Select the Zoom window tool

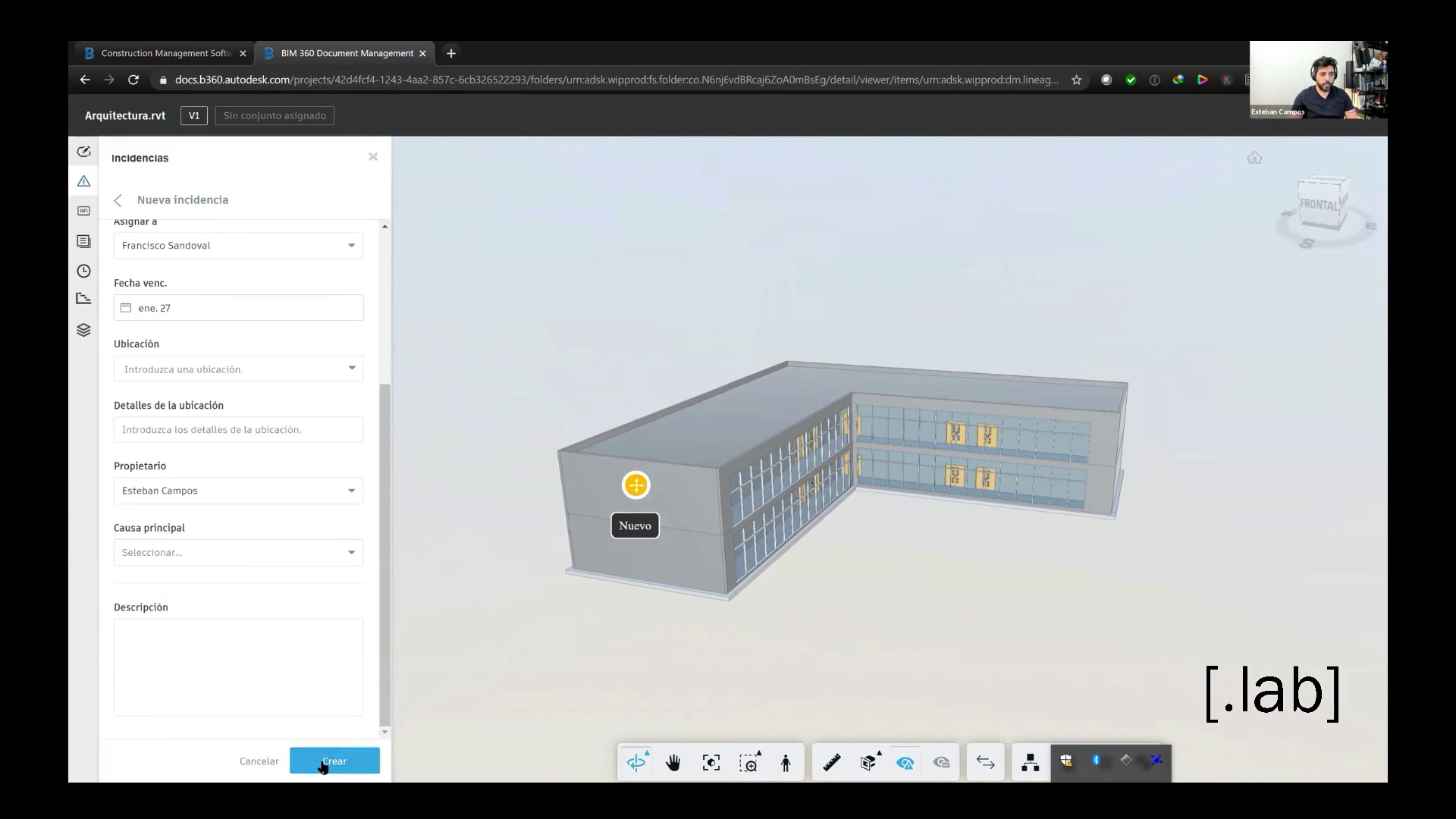(748, 762)
